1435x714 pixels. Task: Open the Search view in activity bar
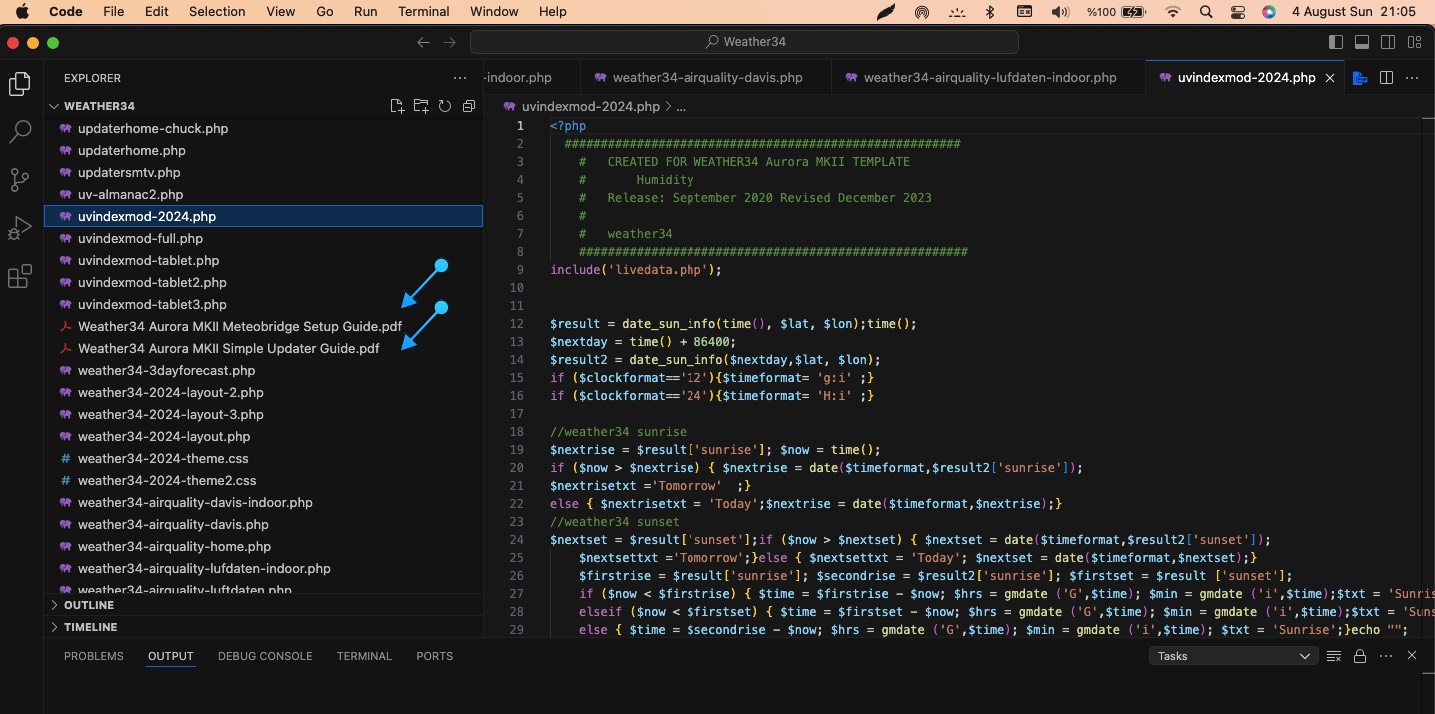point(20,131)
